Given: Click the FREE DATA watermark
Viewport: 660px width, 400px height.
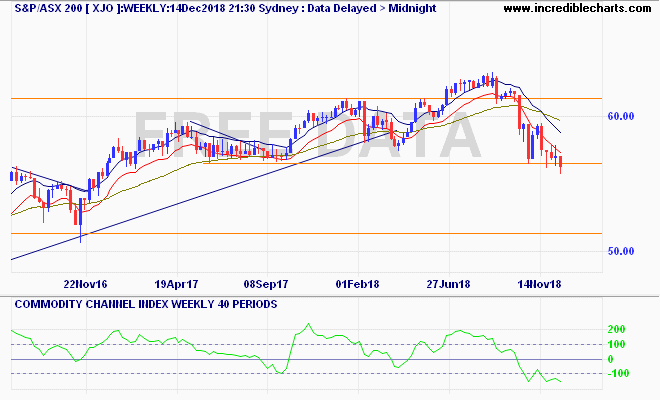Looking at the screenshot, I should tap(300, 133).
